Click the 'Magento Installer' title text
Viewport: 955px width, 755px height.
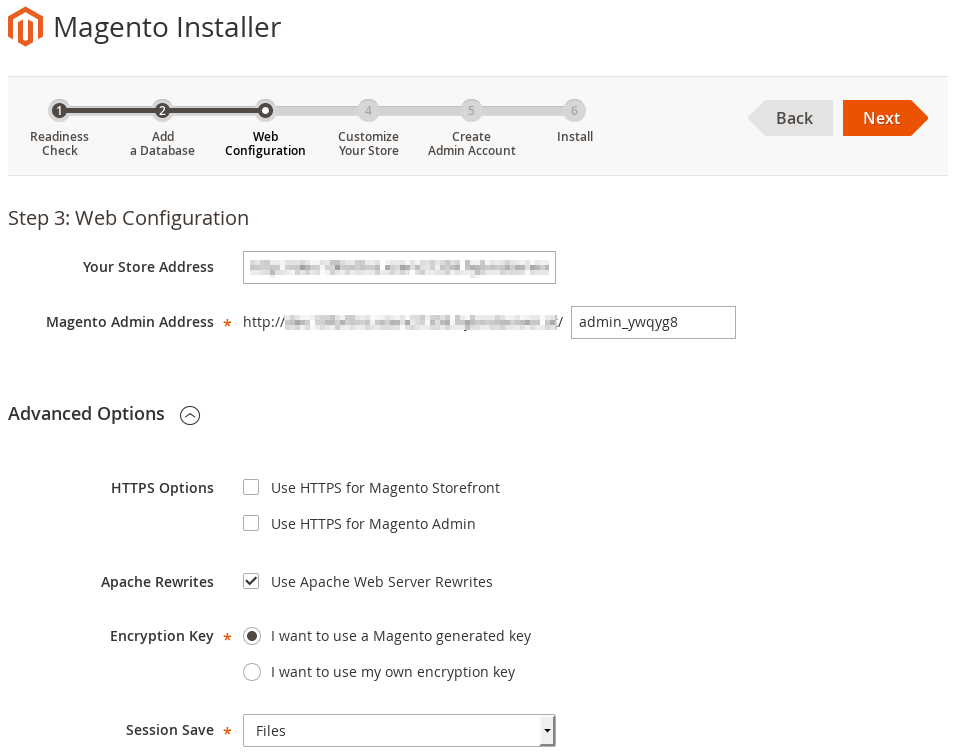[167, 27]
